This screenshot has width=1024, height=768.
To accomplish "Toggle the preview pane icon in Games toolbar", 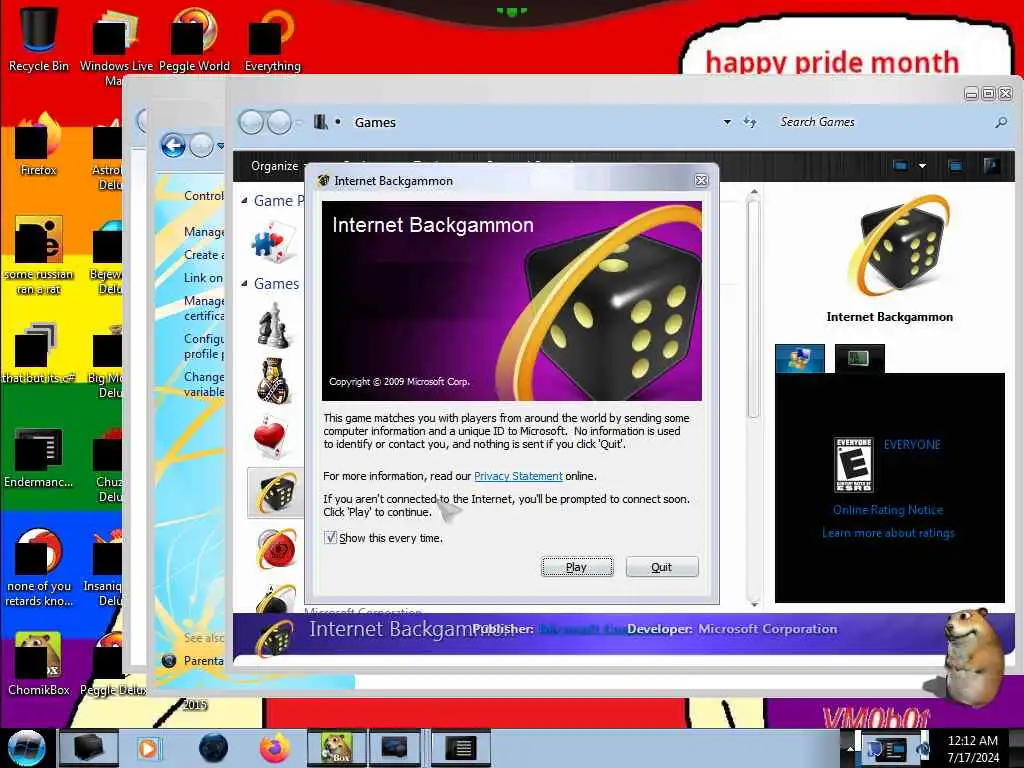I will pos(955,166).
